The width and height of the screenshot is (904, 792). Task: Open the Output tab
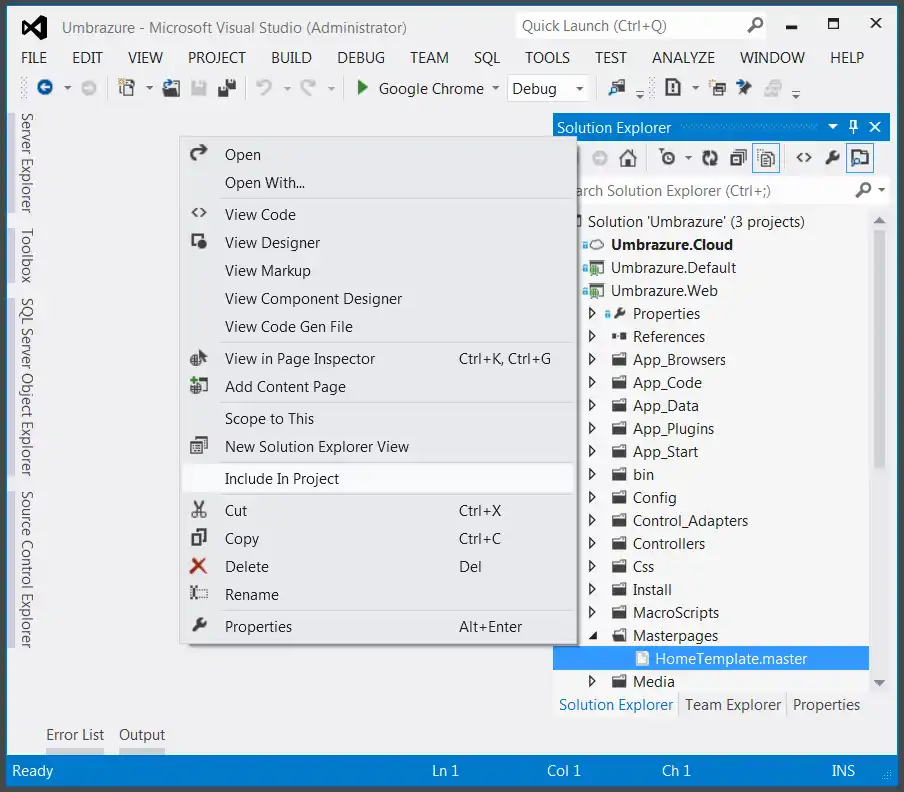click(142, 735)
